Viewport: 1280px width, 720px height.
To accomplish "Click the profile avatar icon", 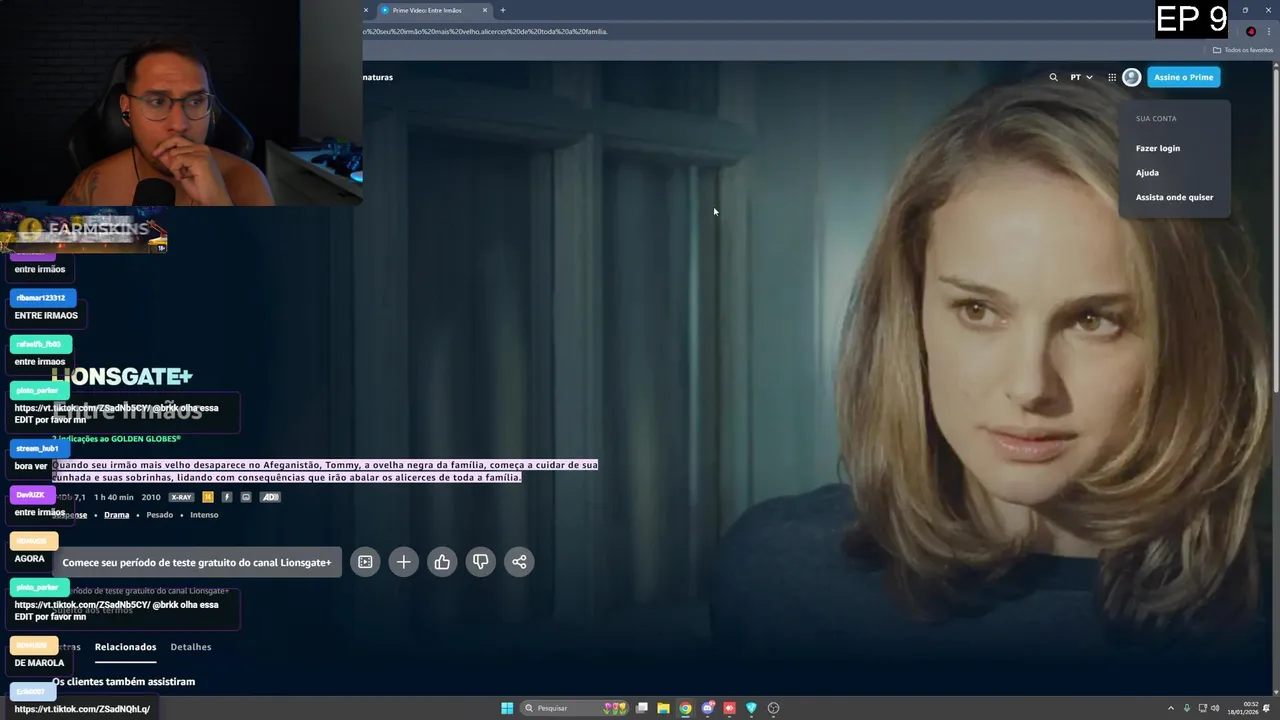I will point(1131,77).
